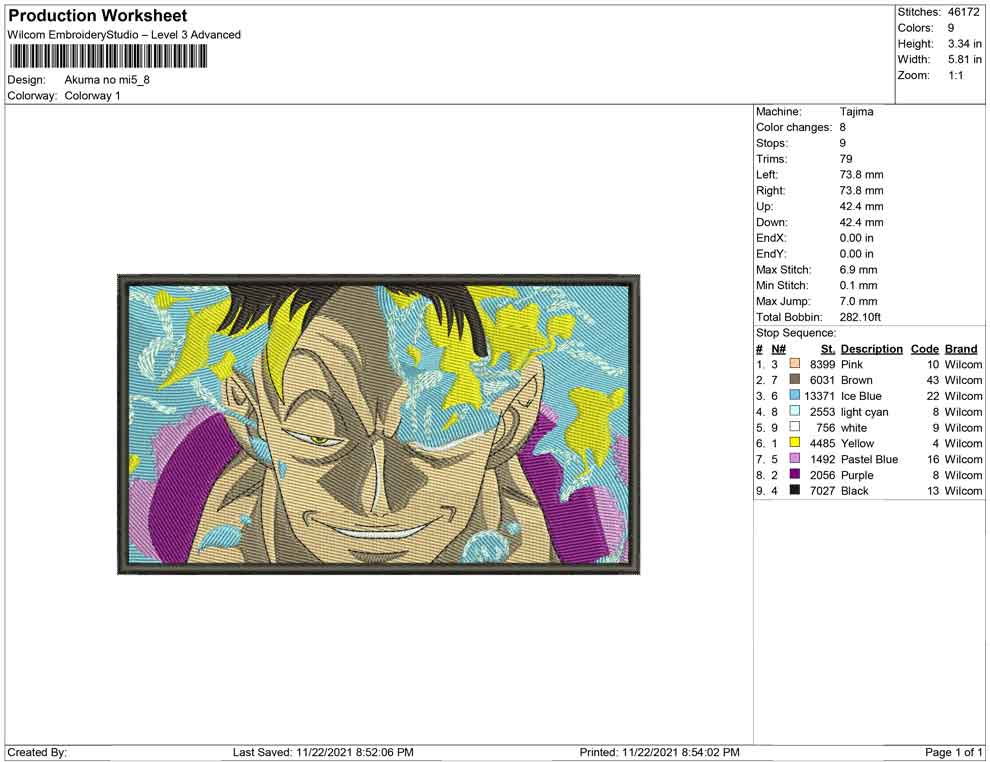Click the 'Production Worksheet' heading
The width and height of the screenshot is (990, 762).
point(97,16)
